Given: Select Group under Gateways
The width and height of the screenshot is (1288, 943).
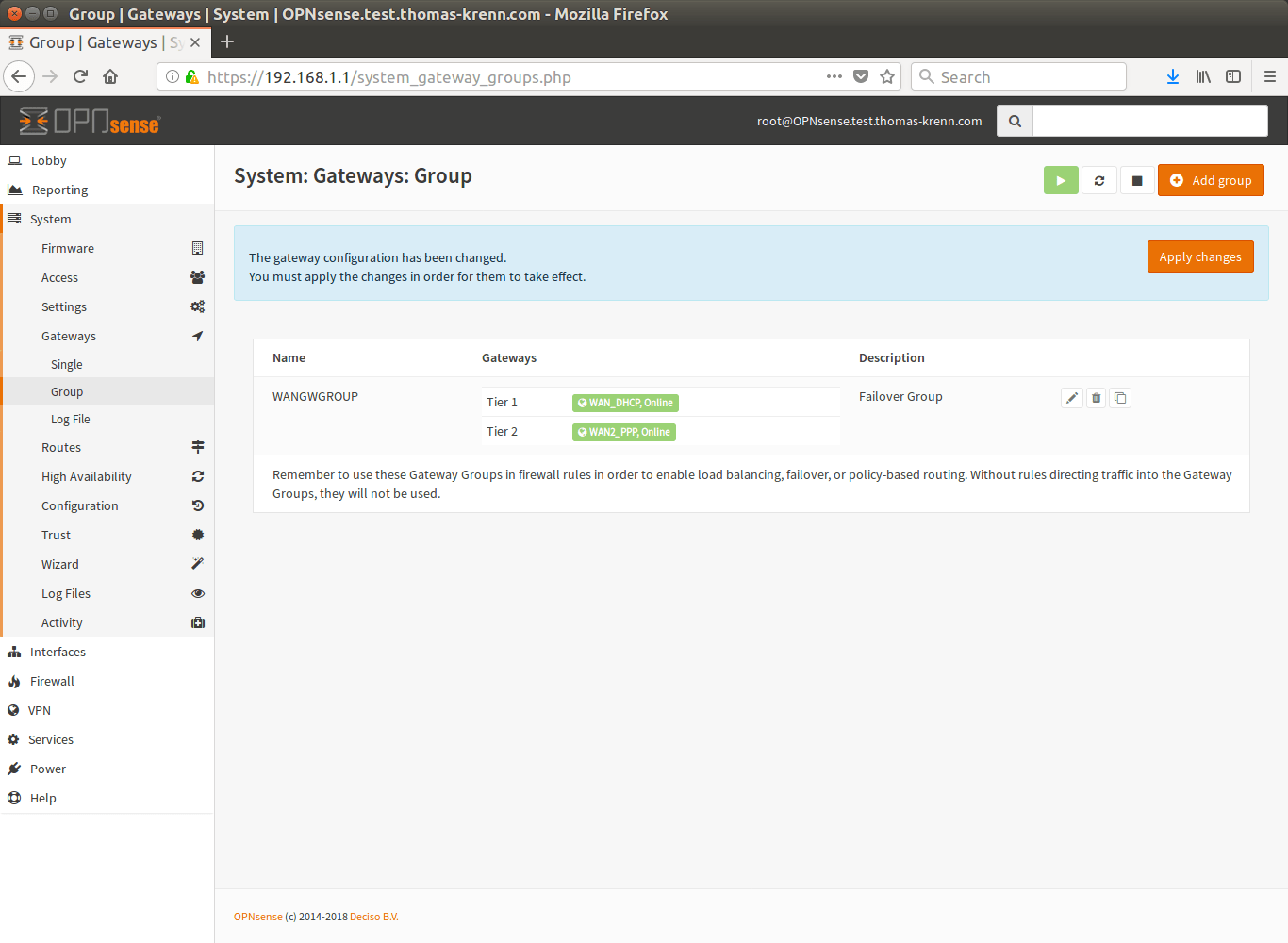Looking at the screenshot, I should (x=108, y=391).
